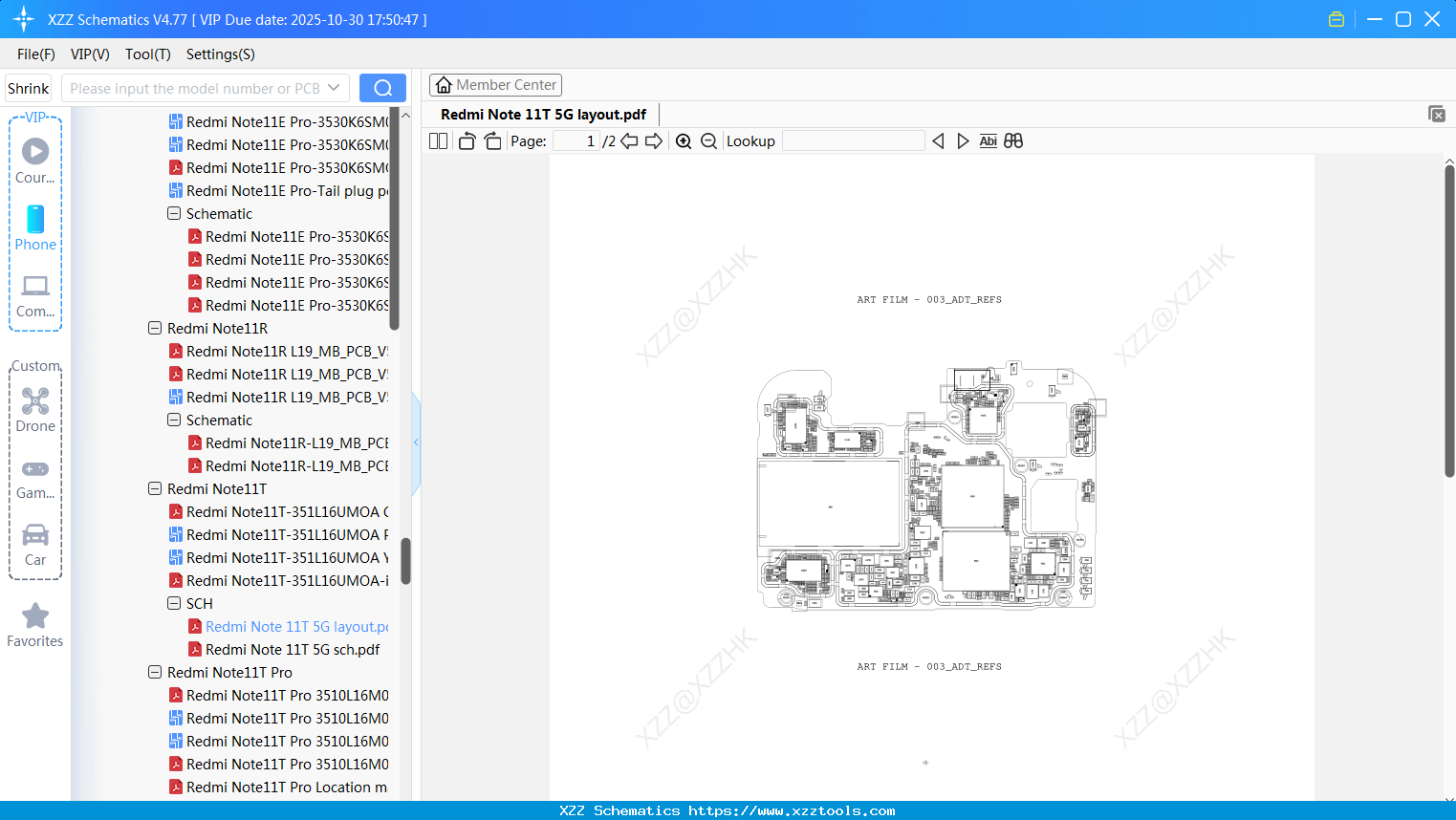
Task: Open the dual-window compare view icon
Action: (1013, 140)
